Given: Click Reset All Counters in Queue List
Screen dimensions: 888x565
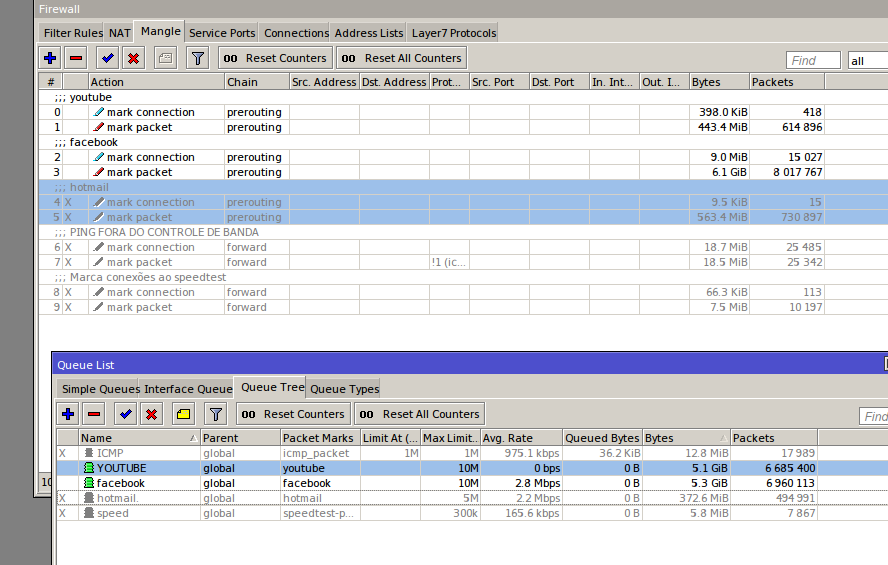Looking at the screenshot, I should 420,414.
